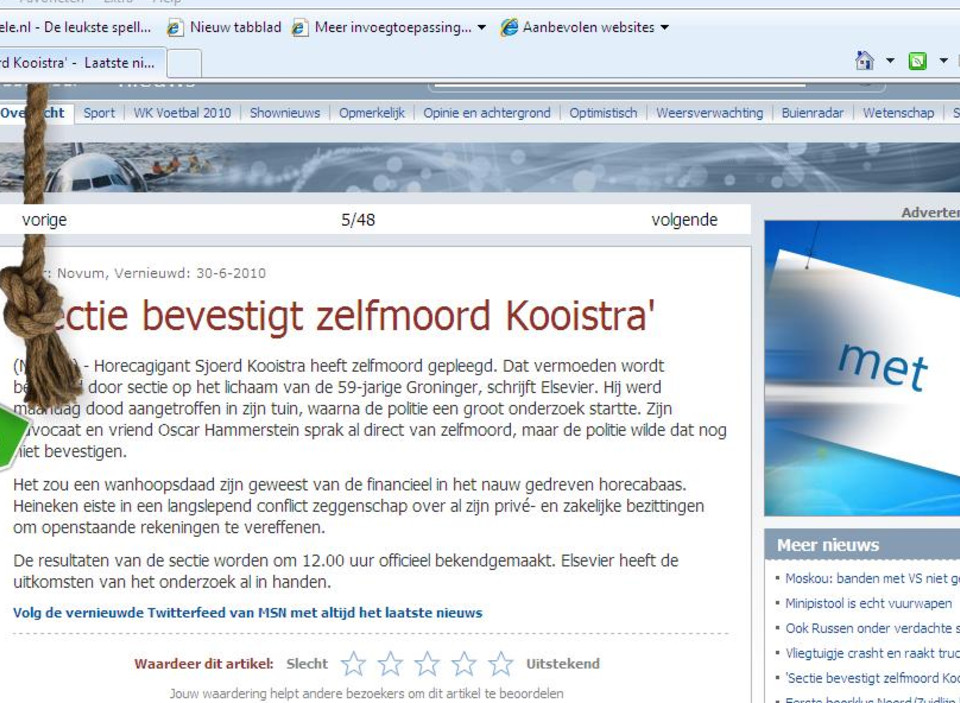Click the 'Novum, Vernieuwd: 30-6-2010' source line
The width and height of the screenshot is (960, 703).
point(162,273)
